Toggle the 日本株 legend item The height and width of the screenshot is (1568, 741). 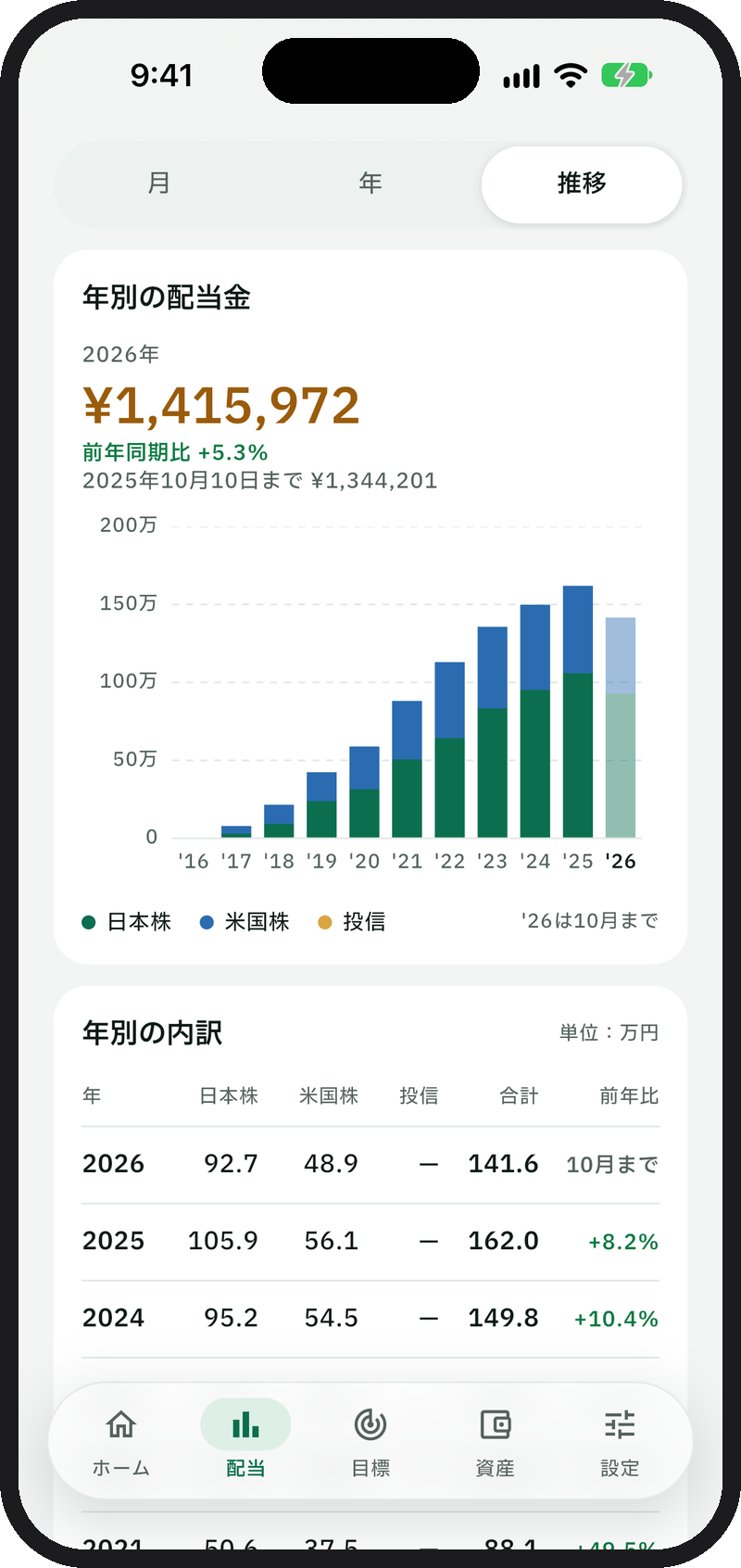[x=127, y=922]
